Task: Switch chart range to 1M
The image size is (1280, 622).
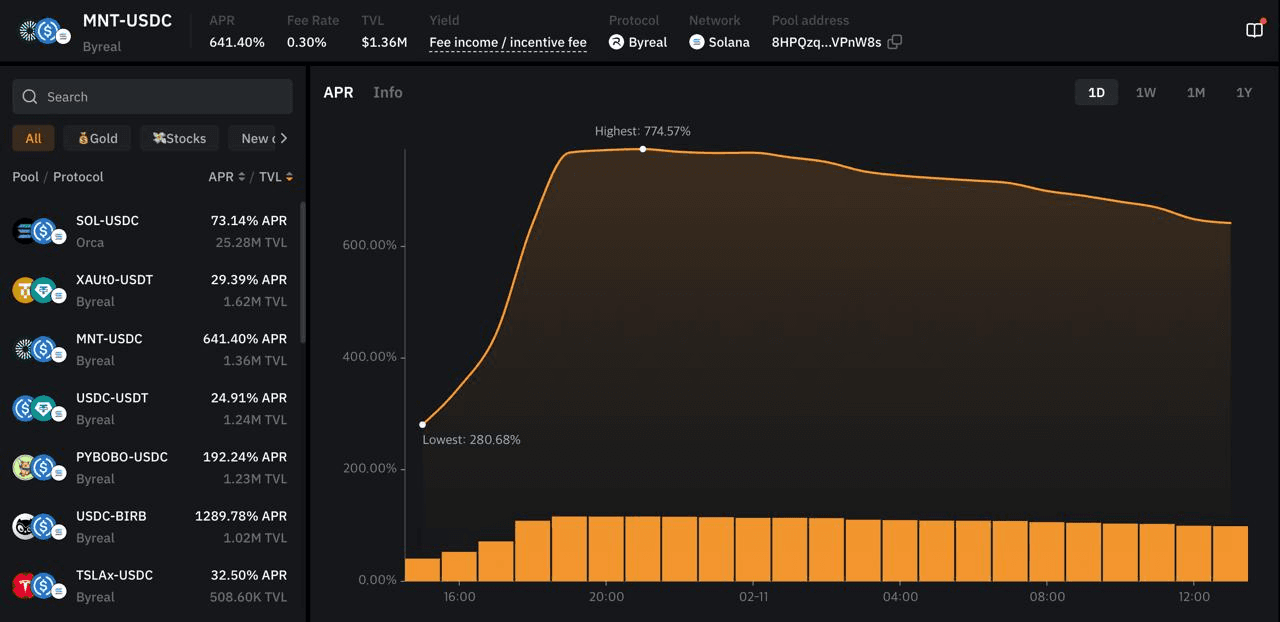Action: [1195, 92]
